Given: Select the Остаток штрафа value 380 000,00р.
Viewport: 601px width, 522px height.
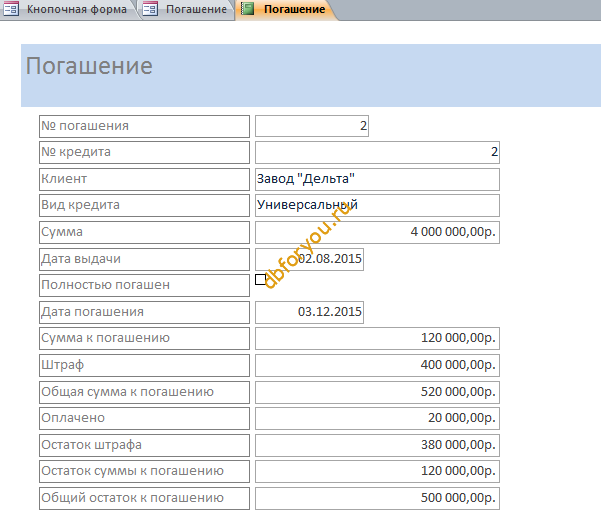Looking at the screenshot, I should [377, 445].
